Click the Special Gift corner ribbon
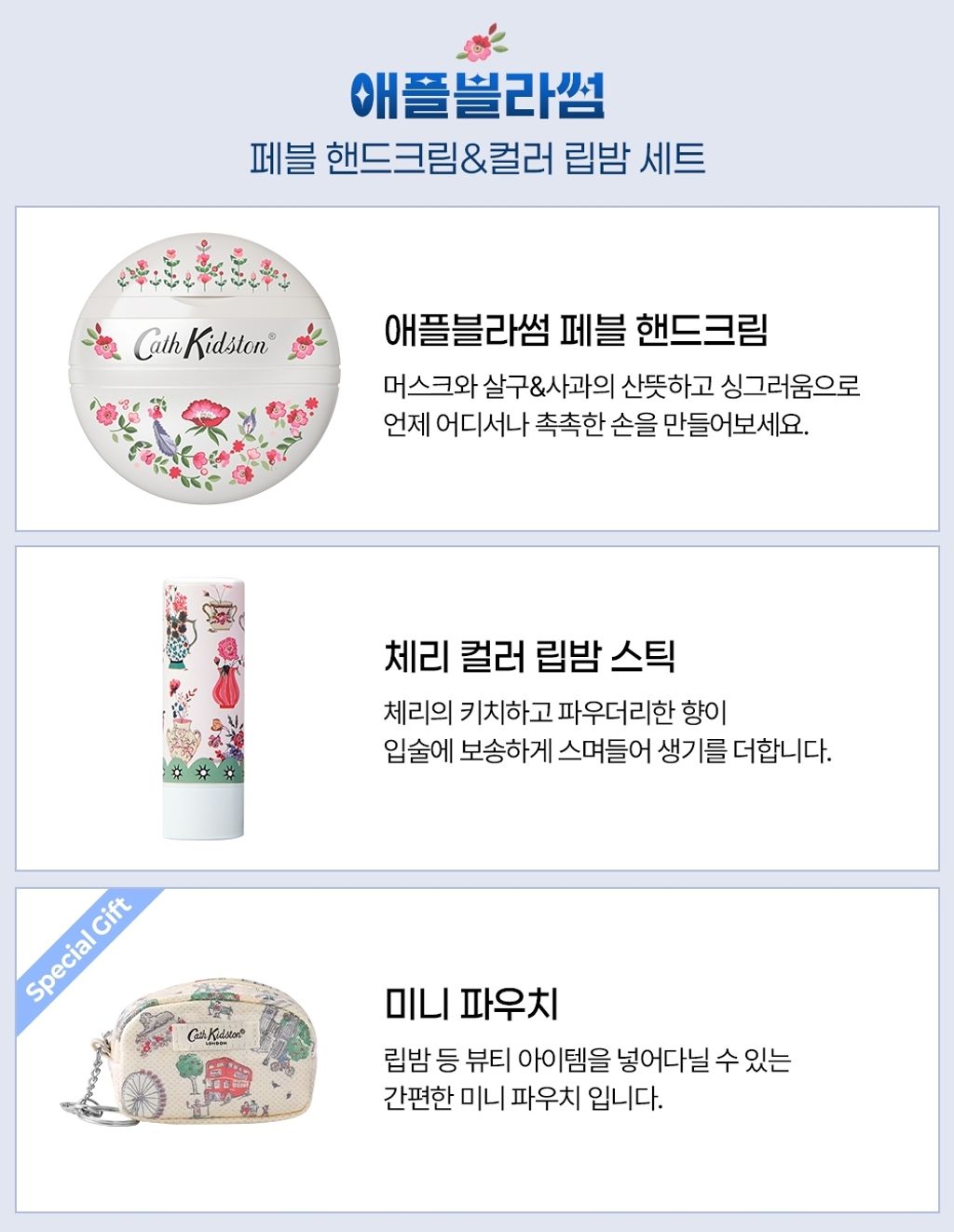 (80, 951)
